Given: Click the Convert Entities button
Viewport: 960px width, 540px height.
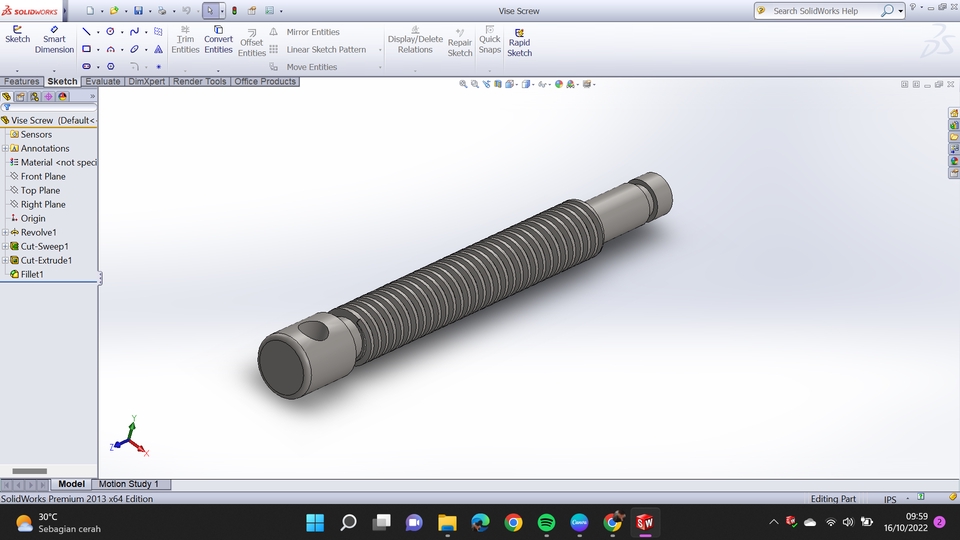Looking at the screenshot, I should point(218,40).
